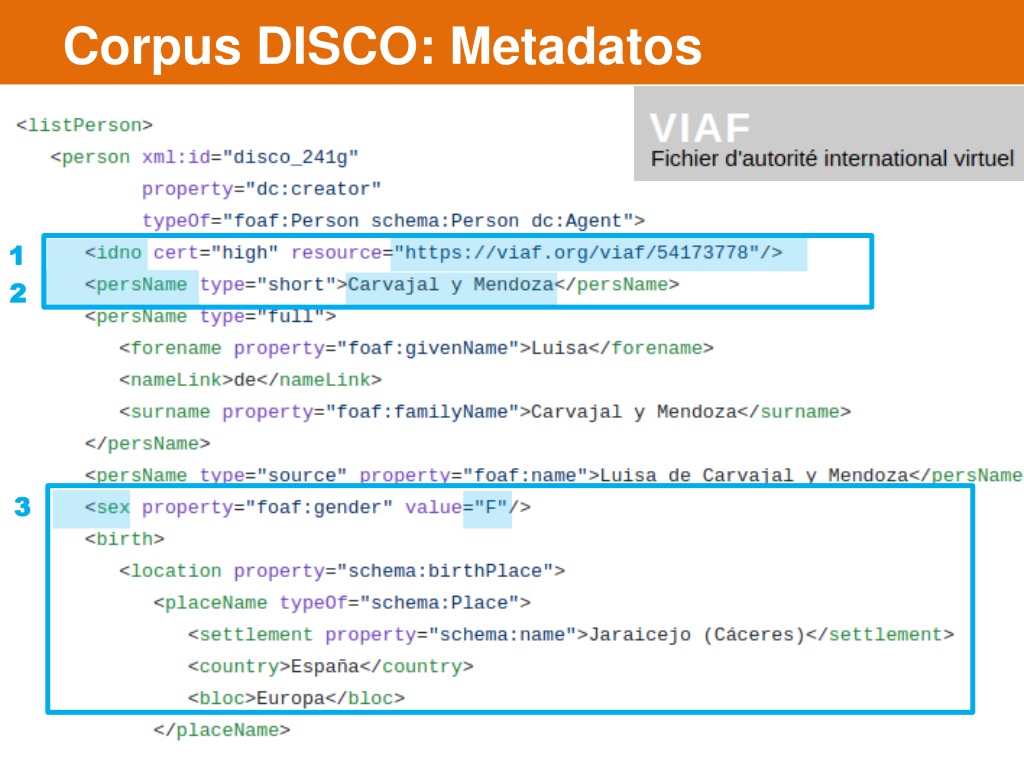Click the cert="high" attribute
Screen dimensions: 1024x768
(216, 253)
